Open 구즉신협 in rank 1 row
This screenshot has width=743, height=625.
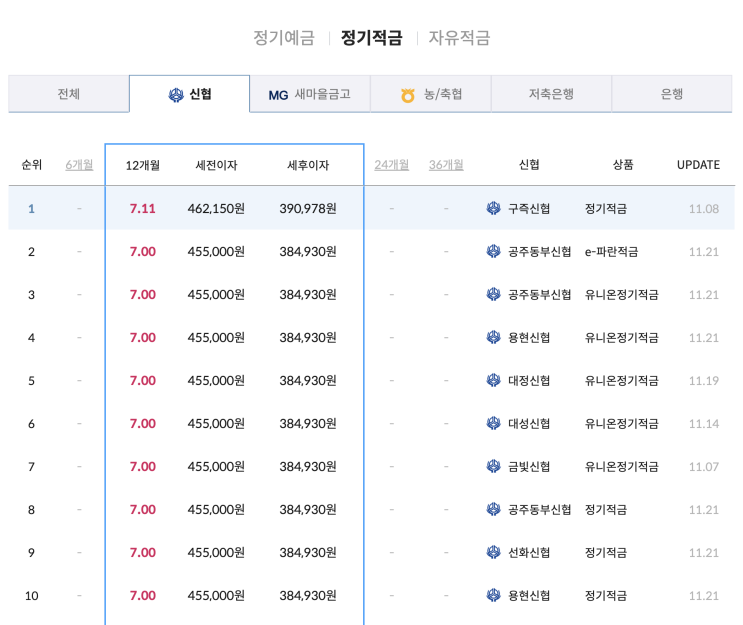[529, 208]
